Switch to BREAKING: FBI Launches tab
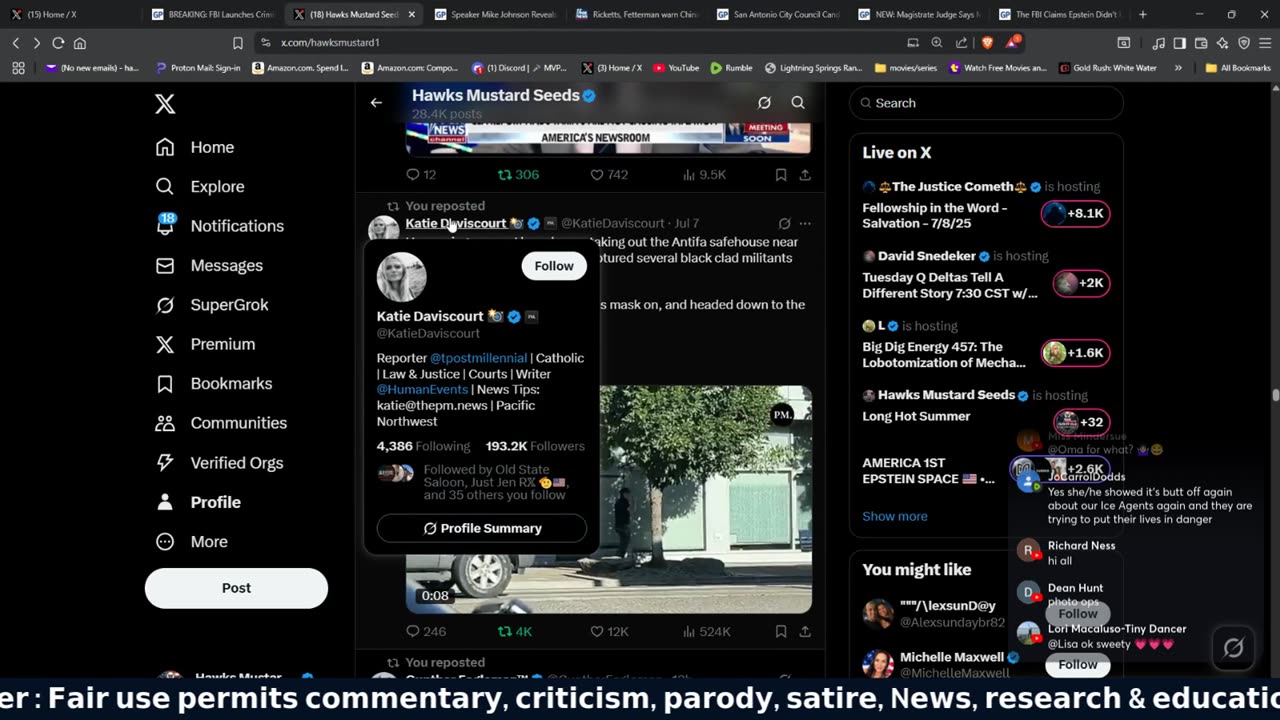 pos(213,14)
